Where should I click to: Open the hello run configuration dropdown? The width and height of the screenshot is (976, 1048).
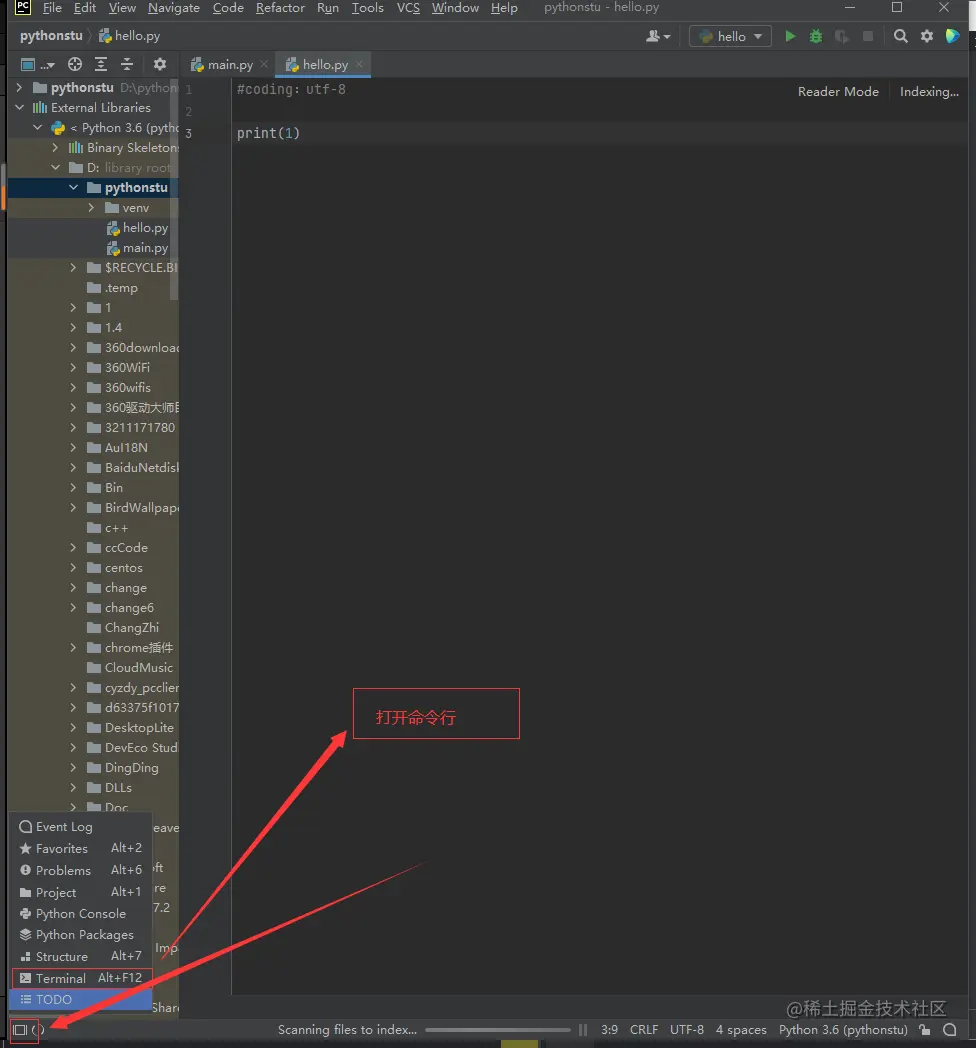coord(730,36)
